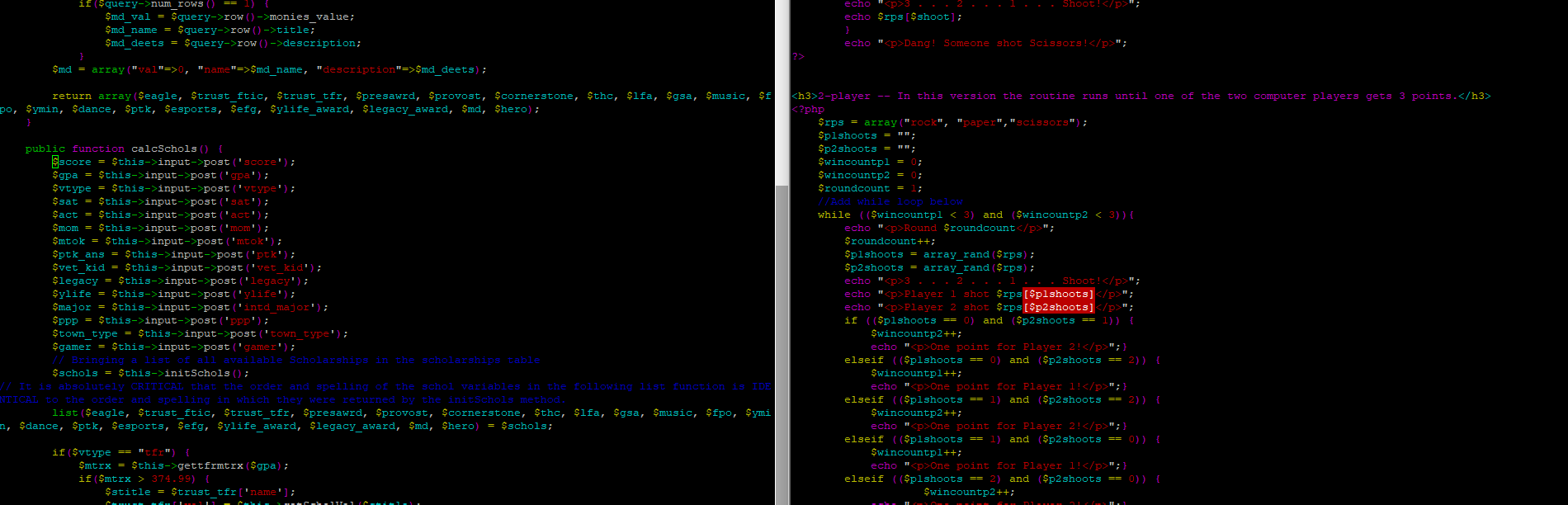Click the '//Add while loop below' comment
The width and height of the screenshot is (1568, 505).
(890, 201)
